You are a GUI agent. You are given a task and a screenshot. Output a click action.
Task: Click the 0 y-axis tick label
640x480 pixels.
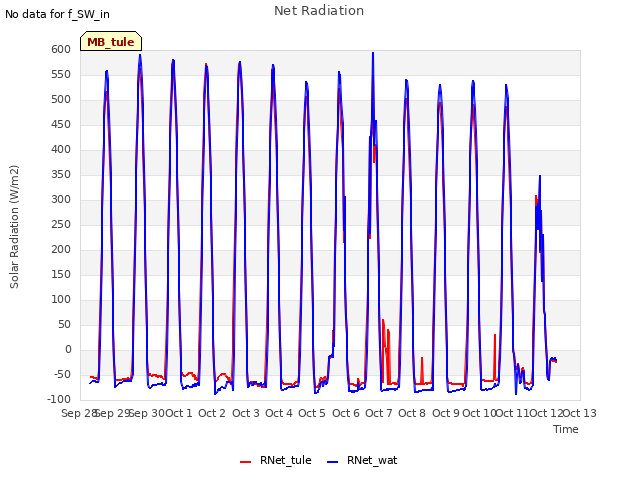coord(68,349)
